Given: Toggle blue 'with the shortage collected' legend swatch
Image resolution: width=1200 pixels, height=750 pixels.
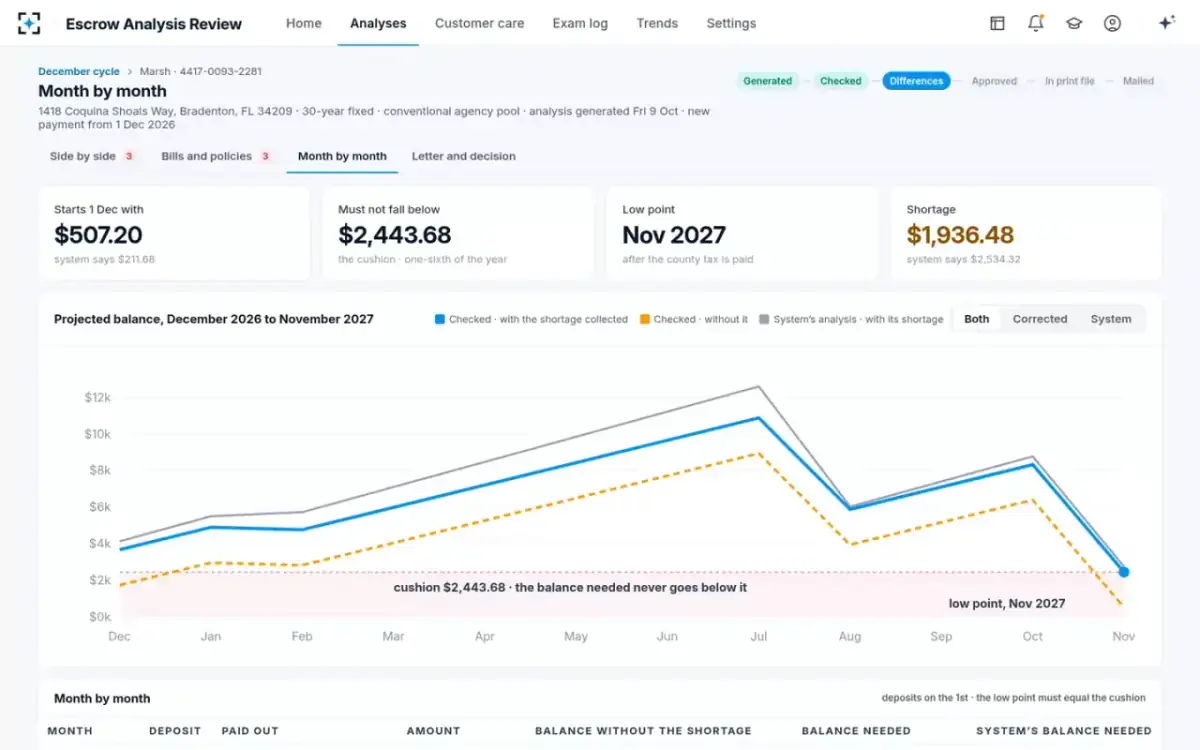Looking at the screenshot, I should point(439,319).
